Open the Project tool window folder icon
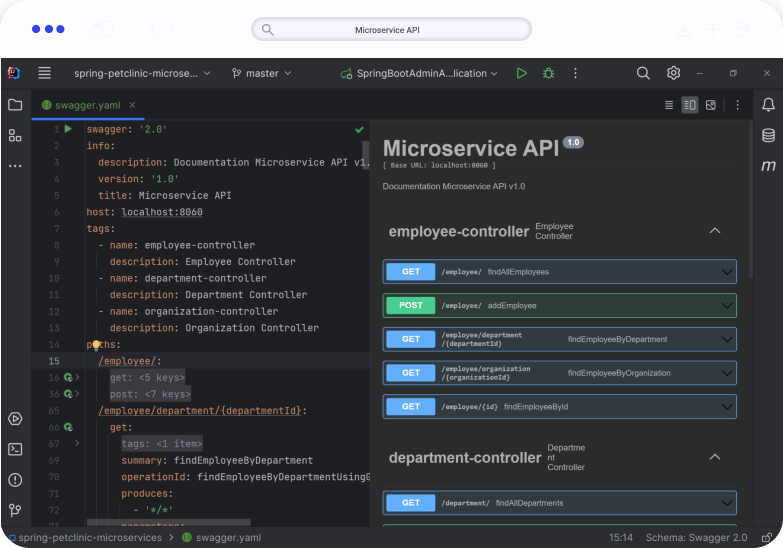783x548 pixels. 15,105
